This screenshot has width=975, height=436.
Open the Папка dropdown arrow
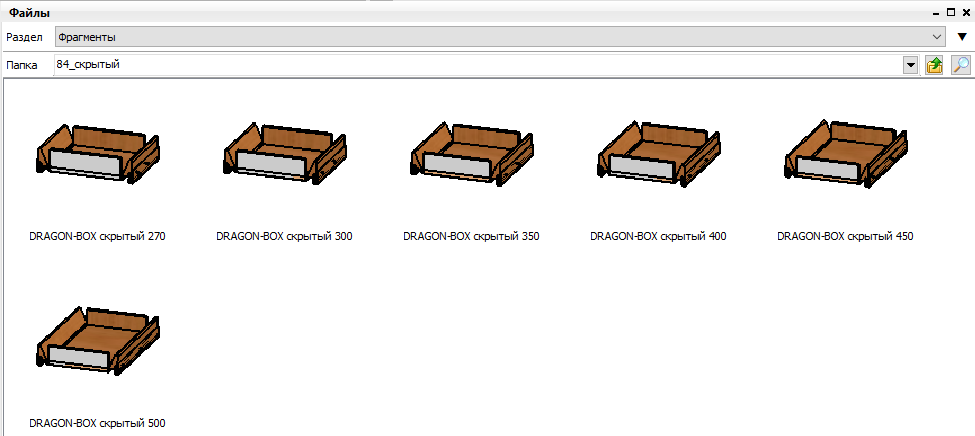point(912,65)
